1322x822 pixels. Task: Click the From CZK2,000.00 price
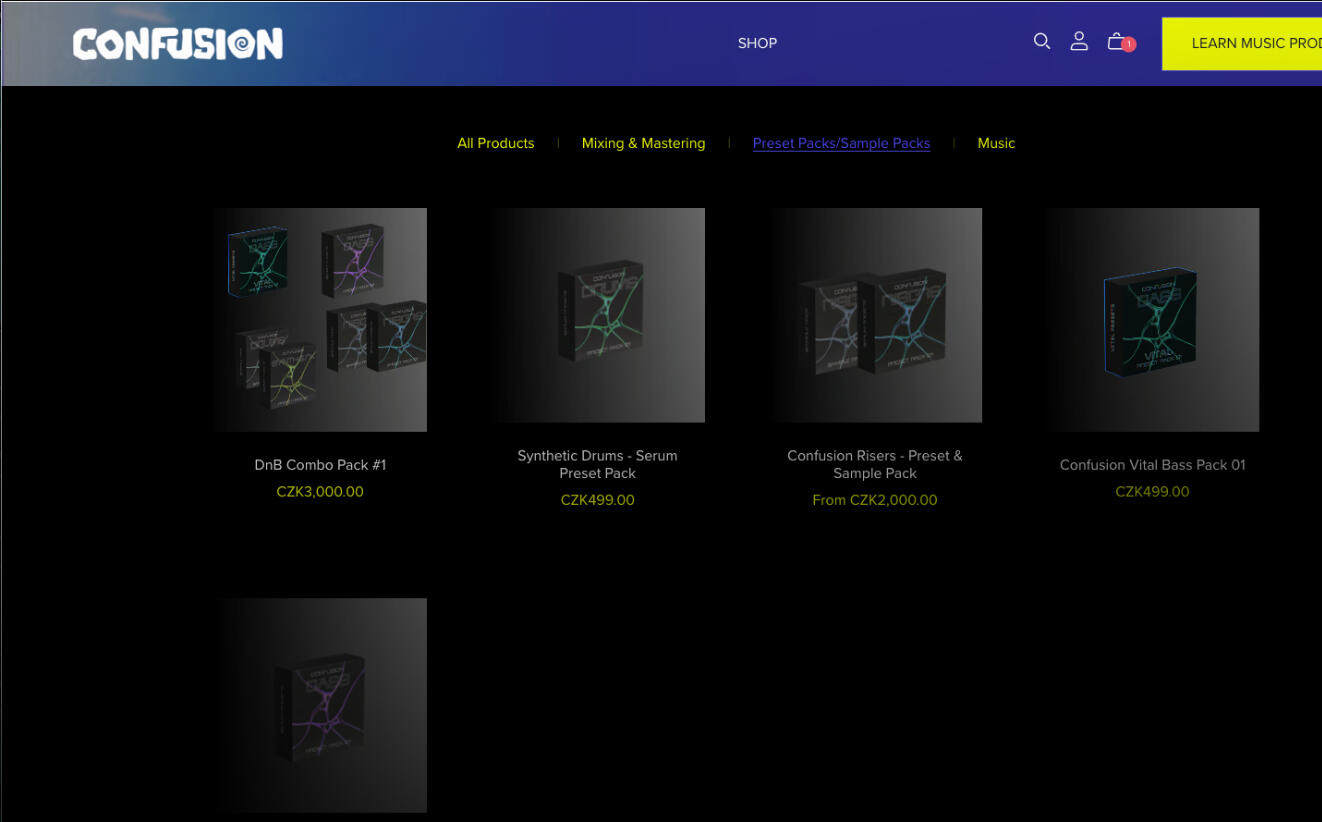point(875,500)
